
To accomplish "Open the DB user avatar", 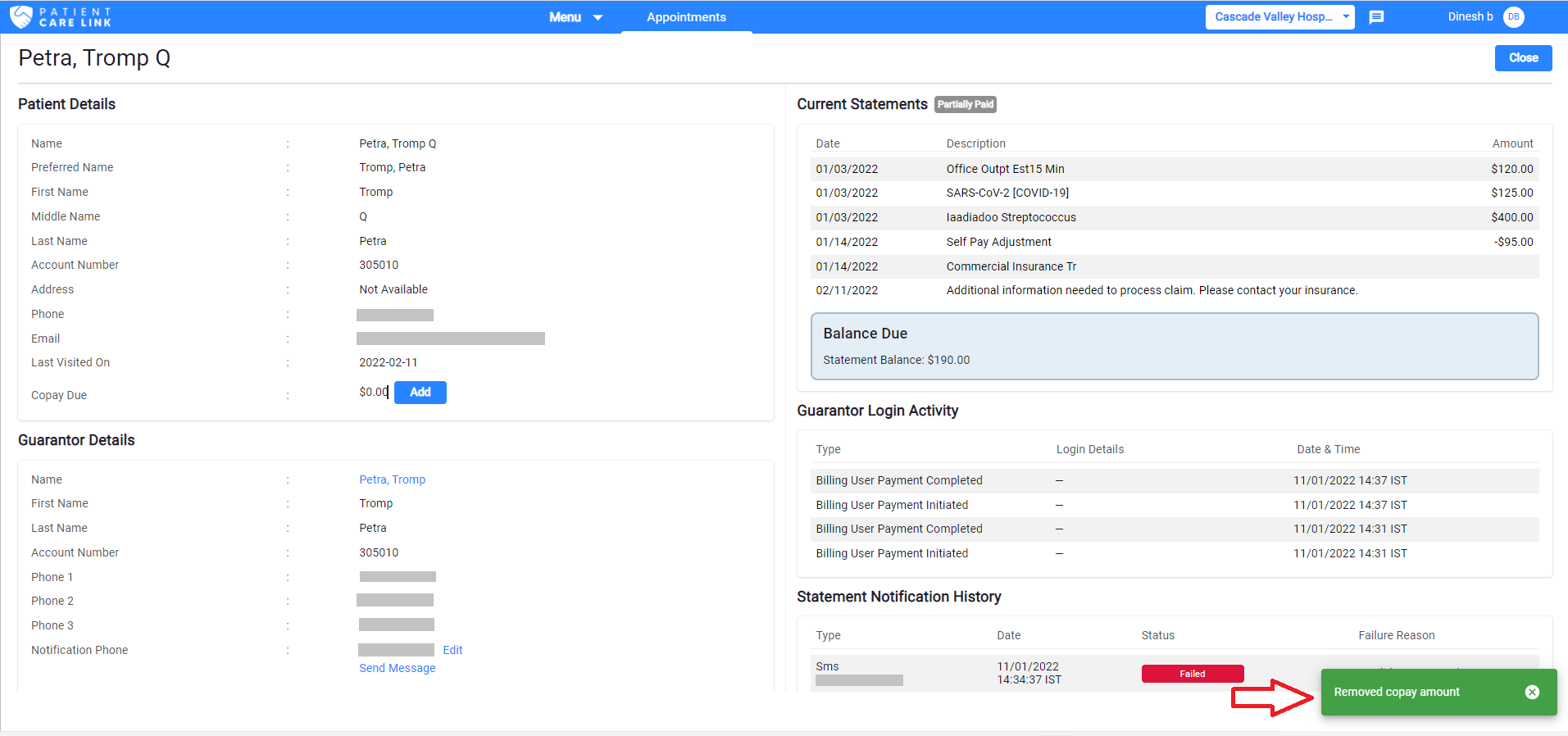I will coord(1514,16).
